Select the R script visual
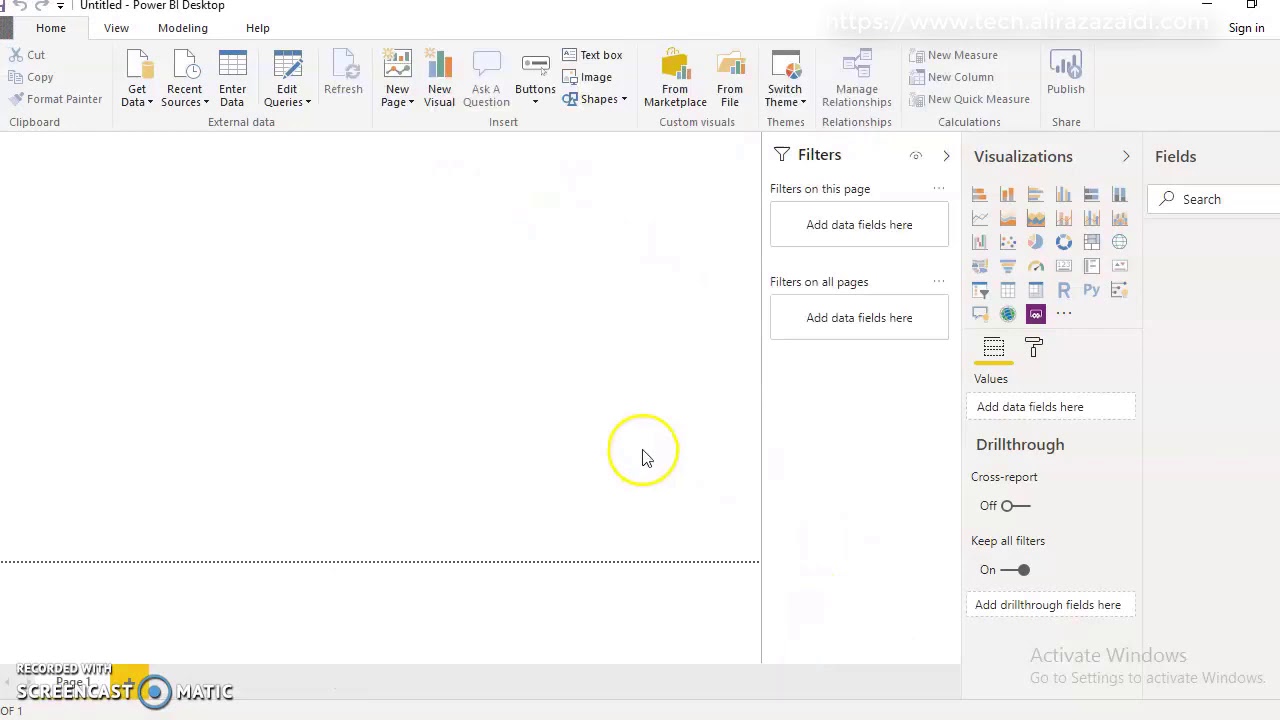Viewport: 1280px width, 720px height. (1064, 290)
